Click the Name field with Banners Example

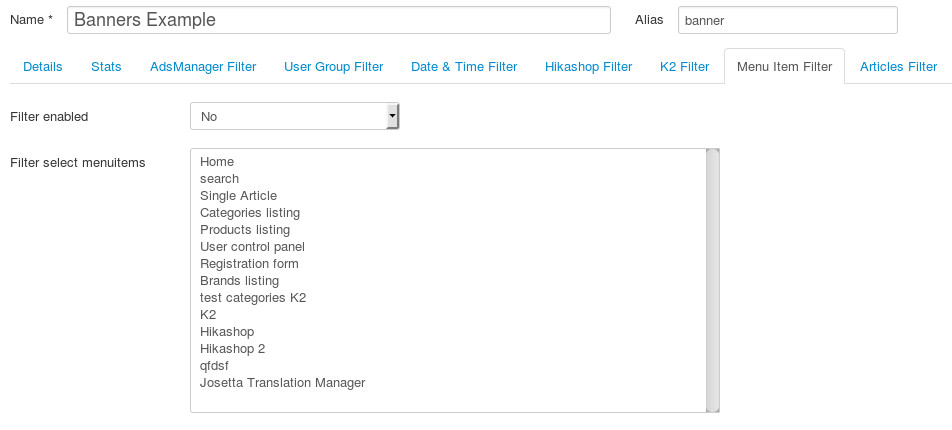[339, 20]
